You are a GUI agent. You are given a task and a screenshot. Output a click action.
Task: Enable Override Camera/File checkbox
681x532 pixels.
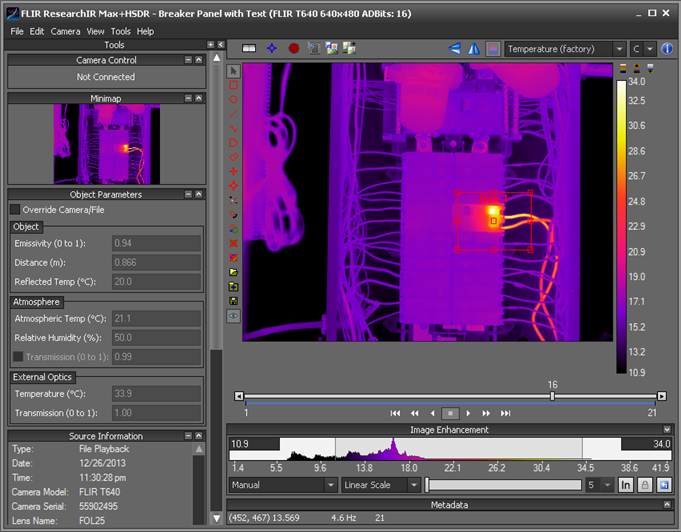(15, 210)
